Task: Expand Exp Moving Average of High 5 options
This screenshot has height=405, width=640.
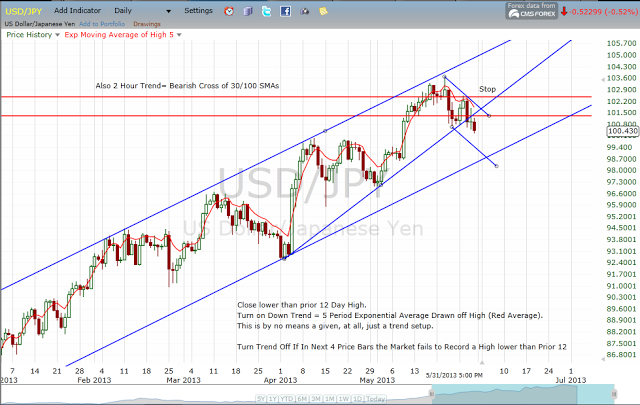Action: pyautogui.click(x=179, y=35)
